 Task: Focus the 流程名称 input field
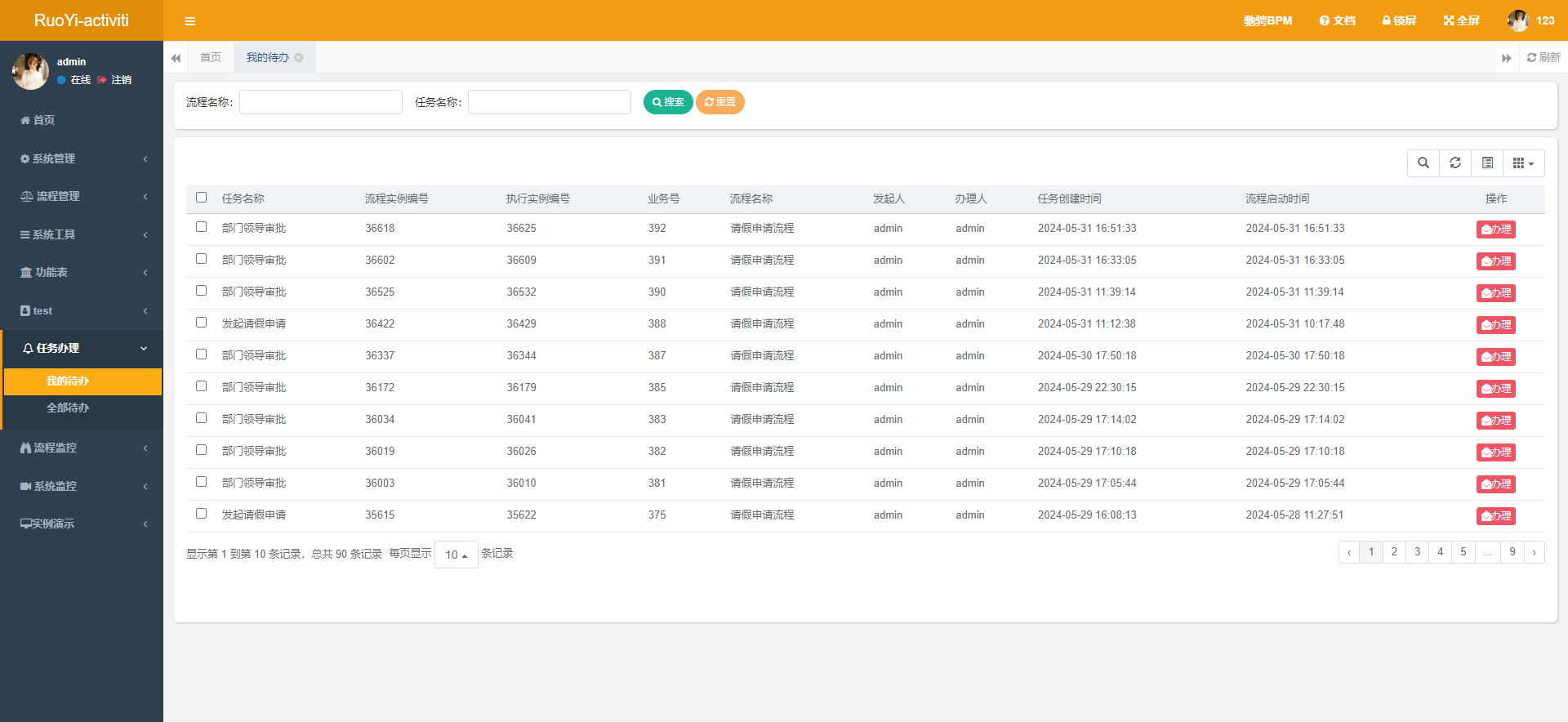click(321, 102)
